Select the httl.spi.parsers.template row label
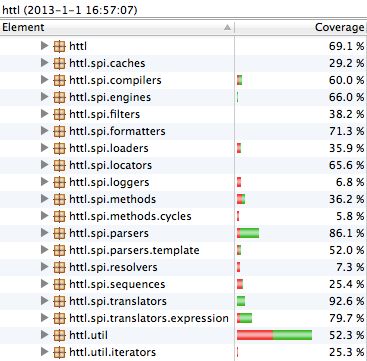Screen dimensions: 367x361 pos(134,250)
